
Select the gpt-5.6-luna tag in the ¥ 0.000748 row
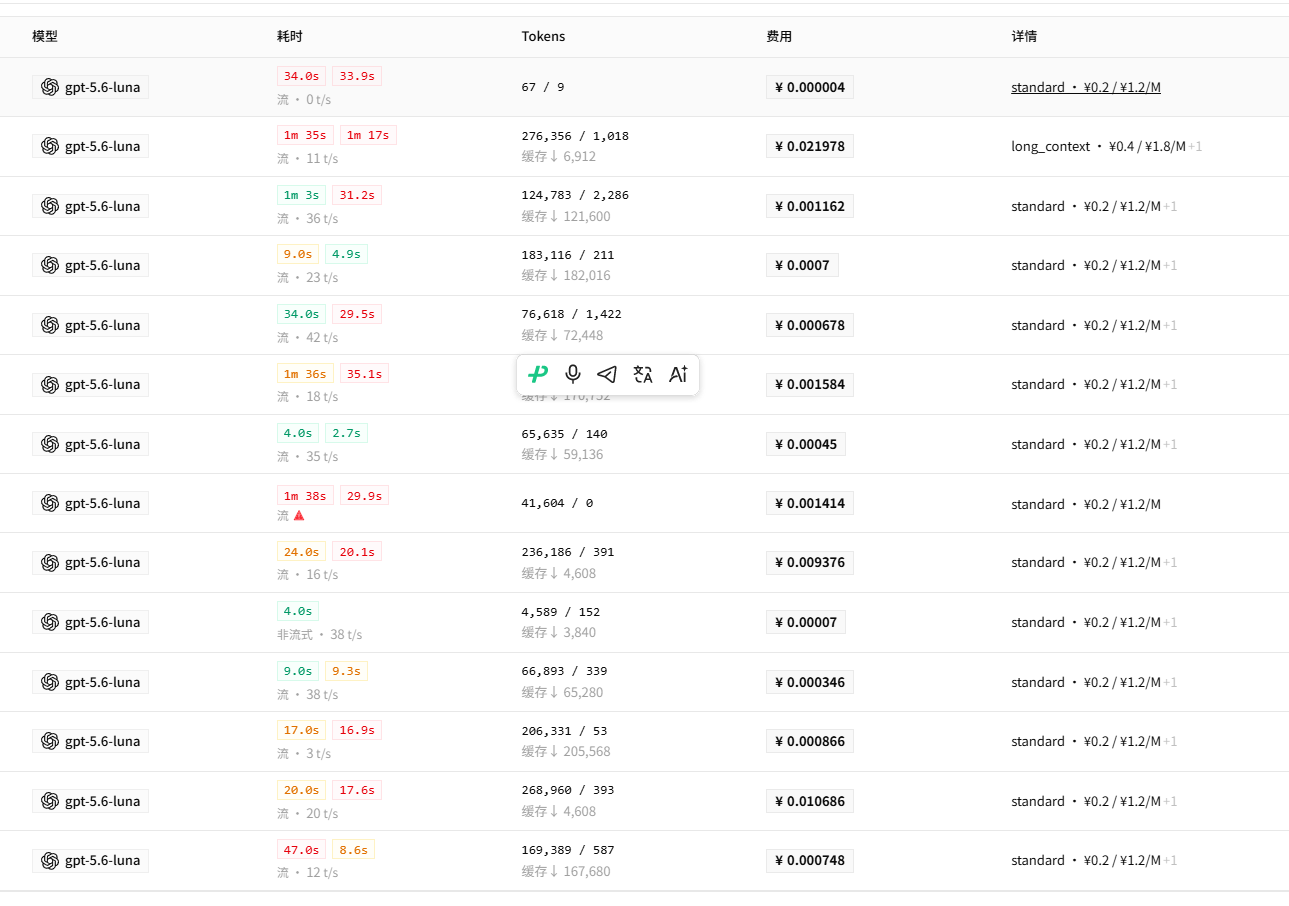point(90,860)
